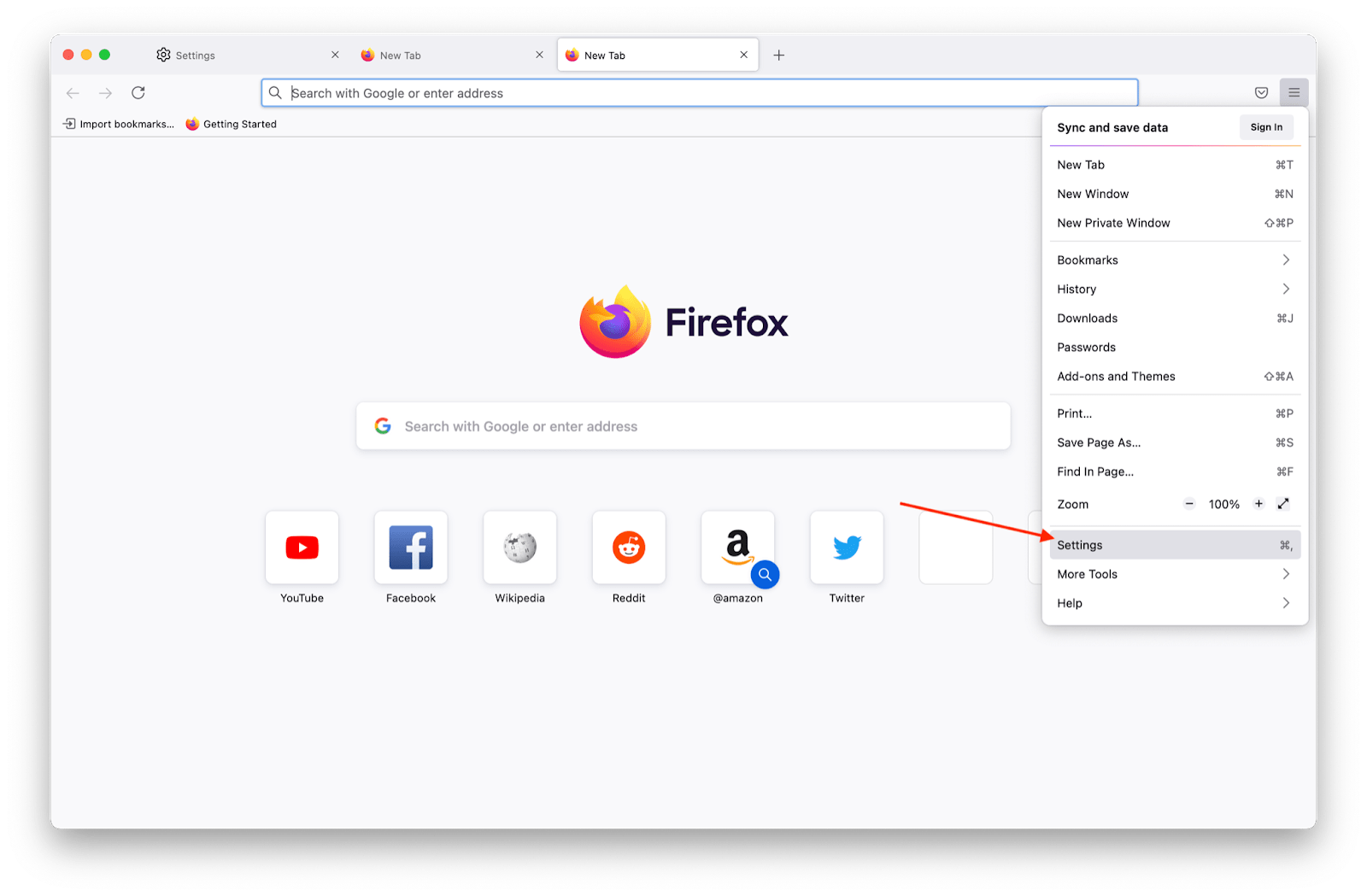Image resolution: width=1367 pixels, height=896 pixels.
Task: Close the middle New Tab
Action: (539, 55)
